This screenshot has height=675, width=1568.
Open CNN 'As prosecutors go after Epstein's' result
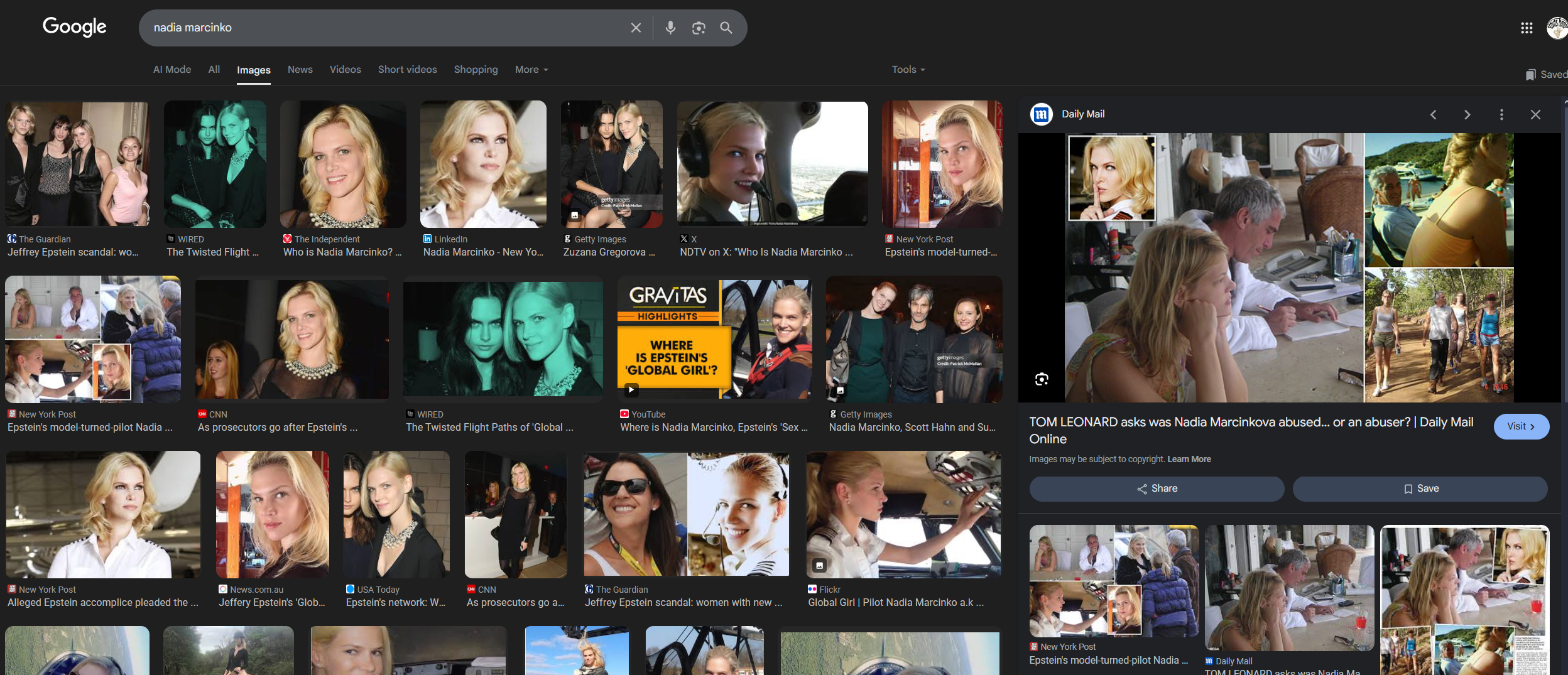pos(278,427)
